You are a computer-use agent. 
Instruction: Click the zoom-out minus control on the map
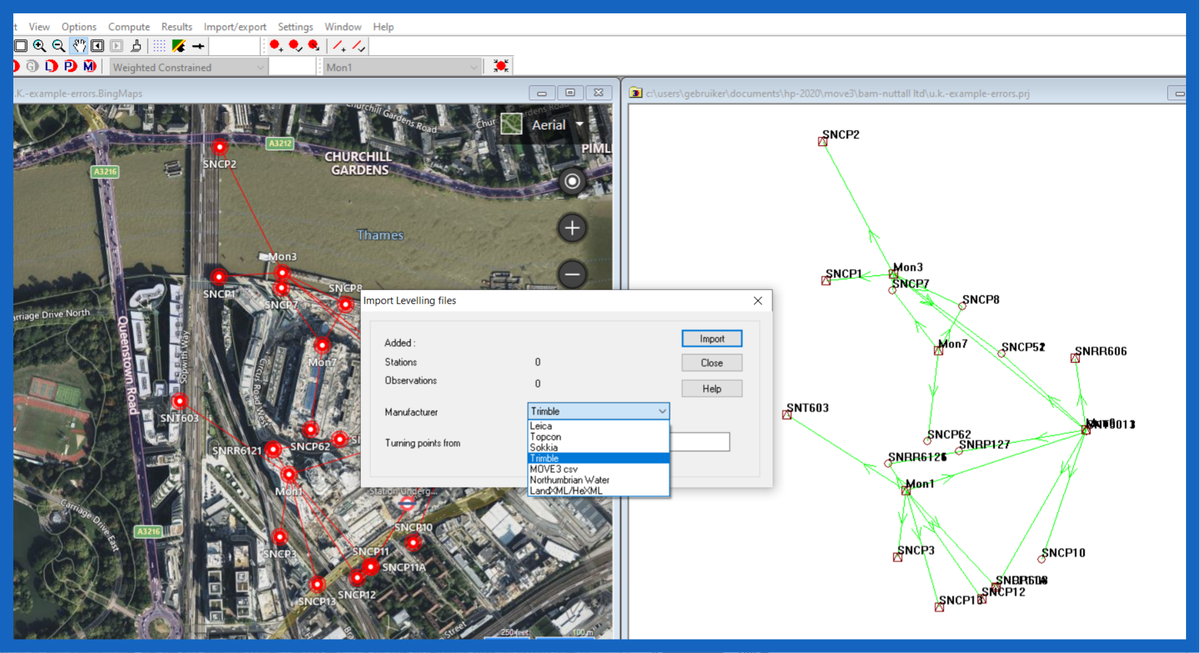(x=572, y=274)
